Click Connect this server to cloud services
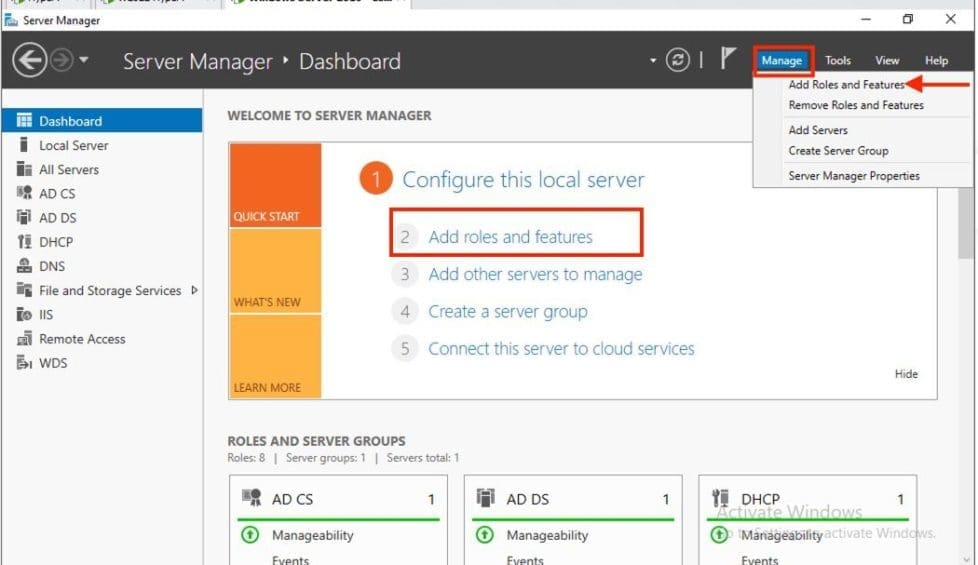Screen dimensions: 978x565 pos(561,349)
